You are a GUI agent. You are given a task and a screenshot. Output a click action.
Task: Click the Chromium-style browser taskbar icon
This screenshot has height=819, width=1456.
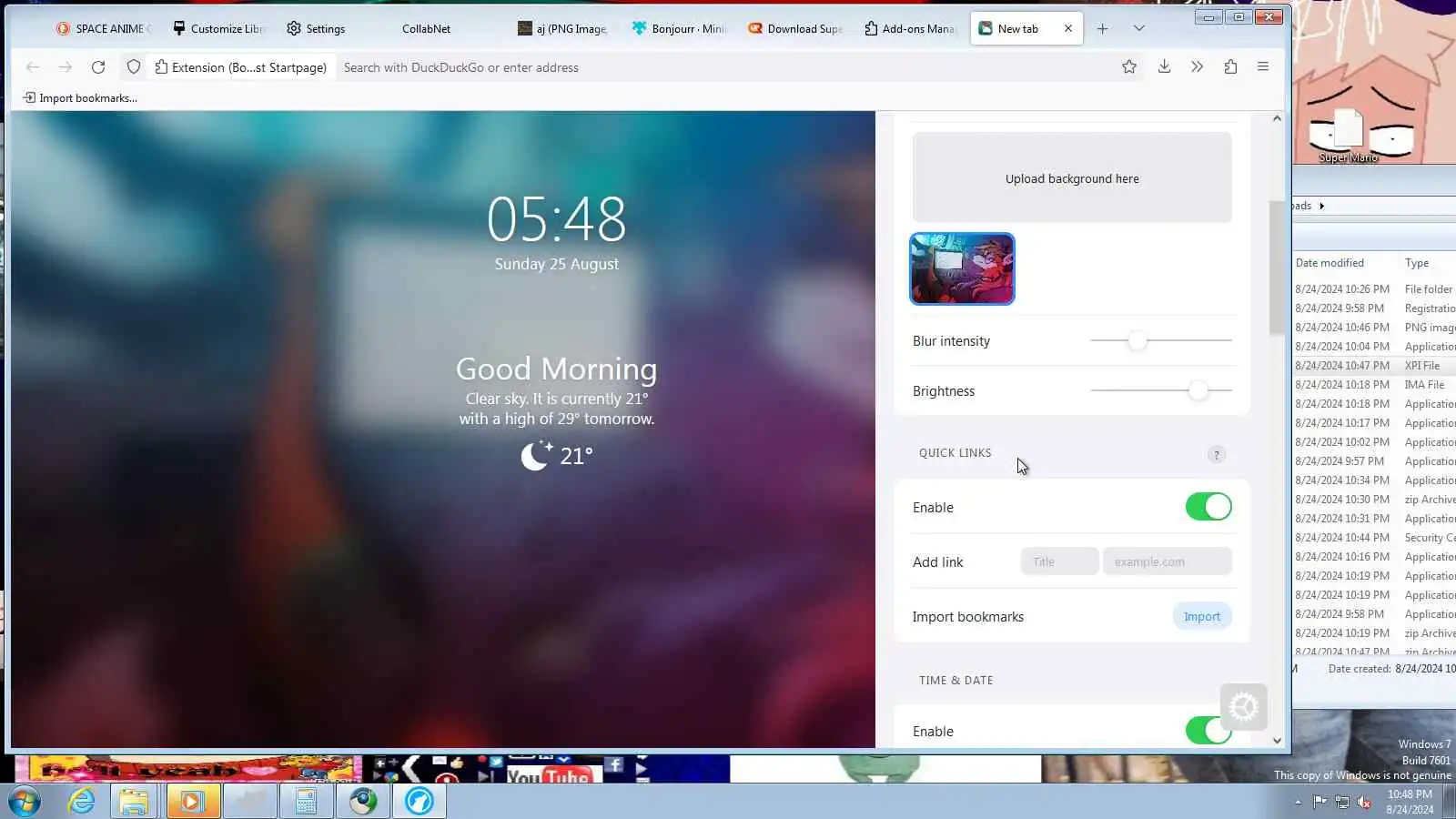point(363,801)
